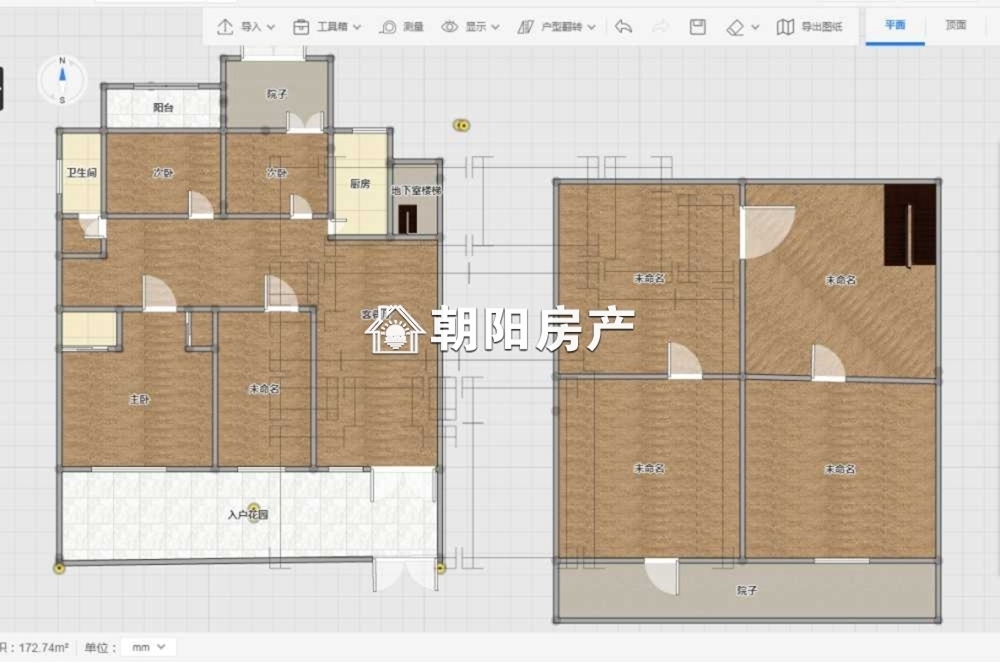Viewport: 1000px width, 662px height.
Task: Switch to the 平面 tab
Action: tap(895, 26)
